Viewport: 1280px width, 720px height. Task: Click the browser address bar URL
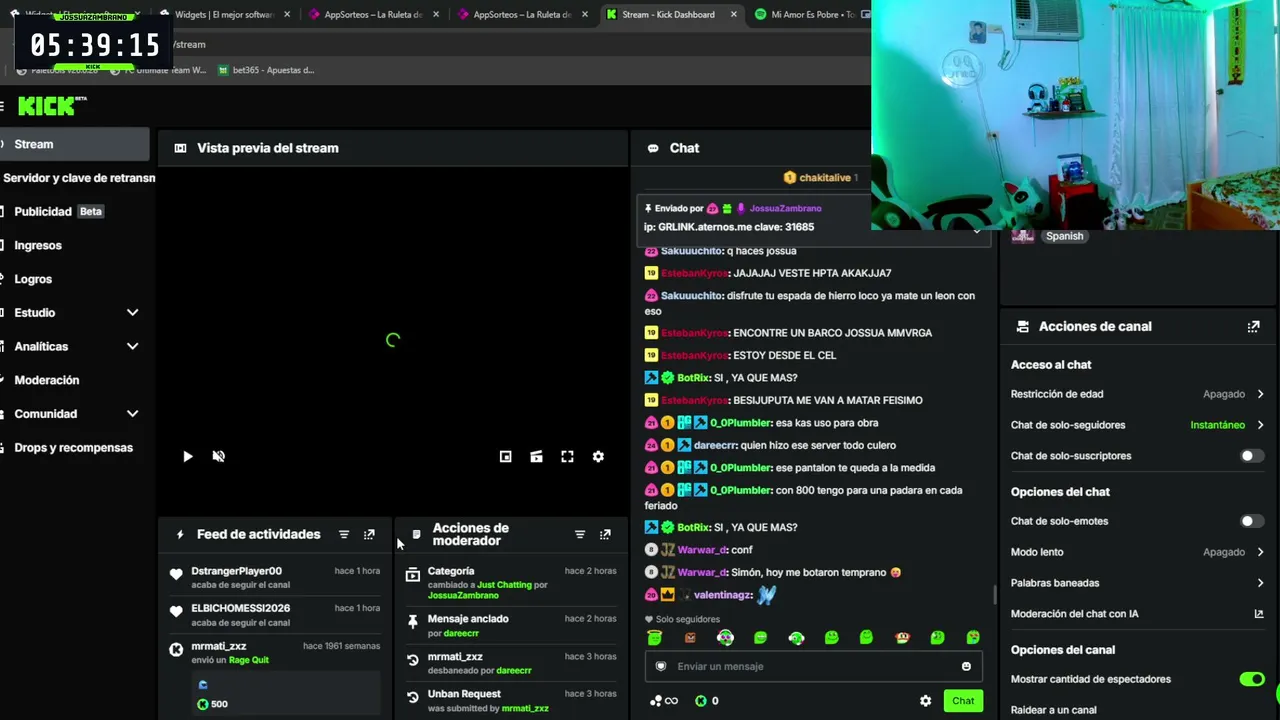(x=190, y=44)
